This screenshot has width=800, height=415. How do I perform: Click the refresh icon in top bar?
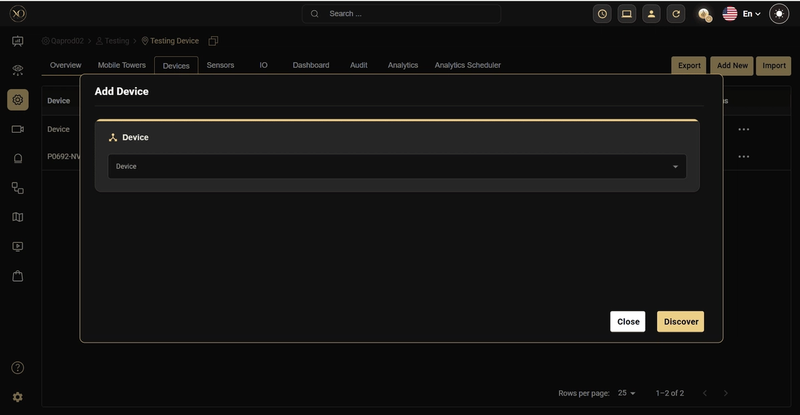click(x=676, y=14)
